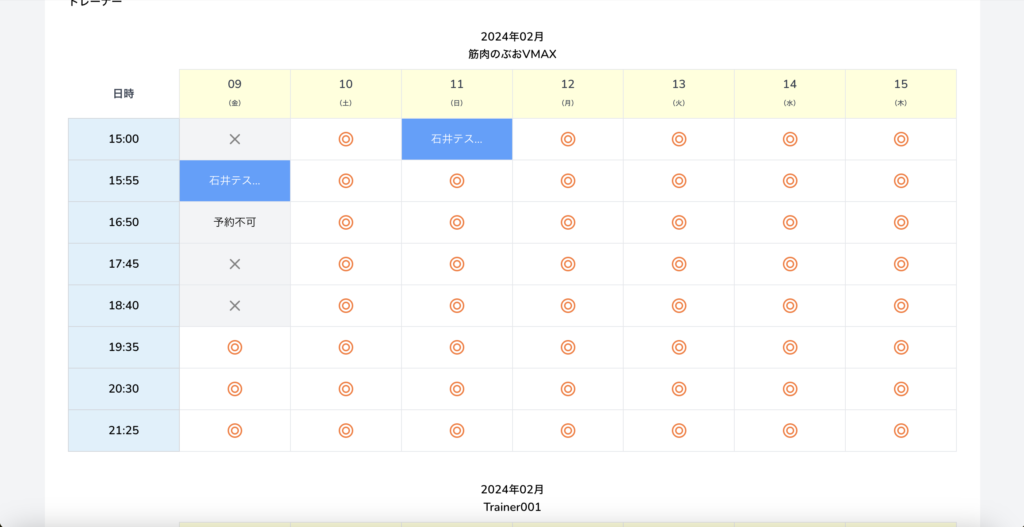This screenshot has height=527, width=1024.
Task: Select the 18:40 slot on the 11th
Action: point(457,305)
